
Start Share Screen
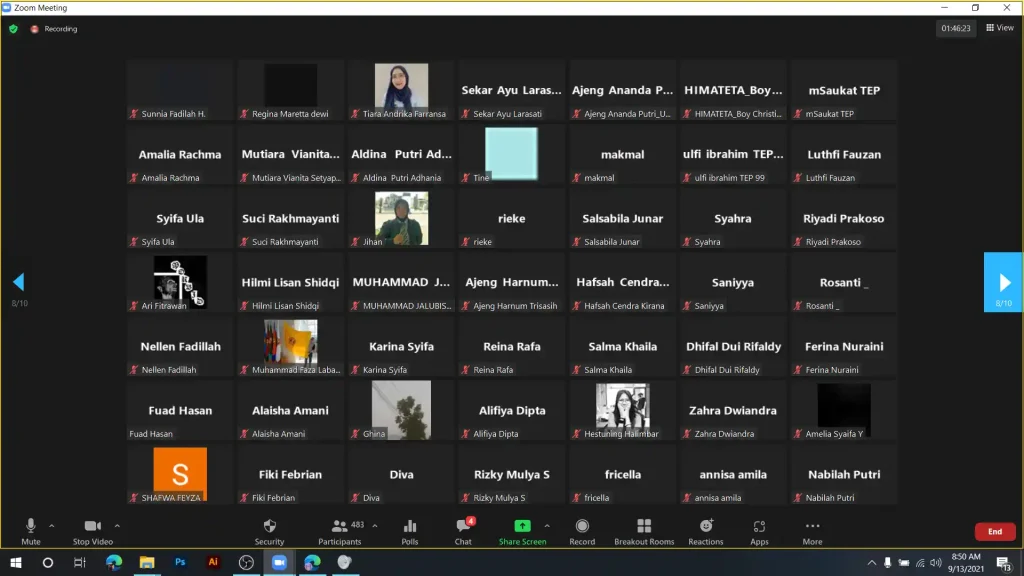522,532
